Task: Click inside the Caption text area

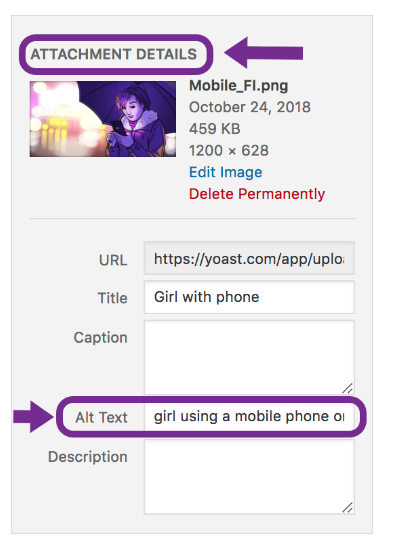Action: [x=249, y=357]
